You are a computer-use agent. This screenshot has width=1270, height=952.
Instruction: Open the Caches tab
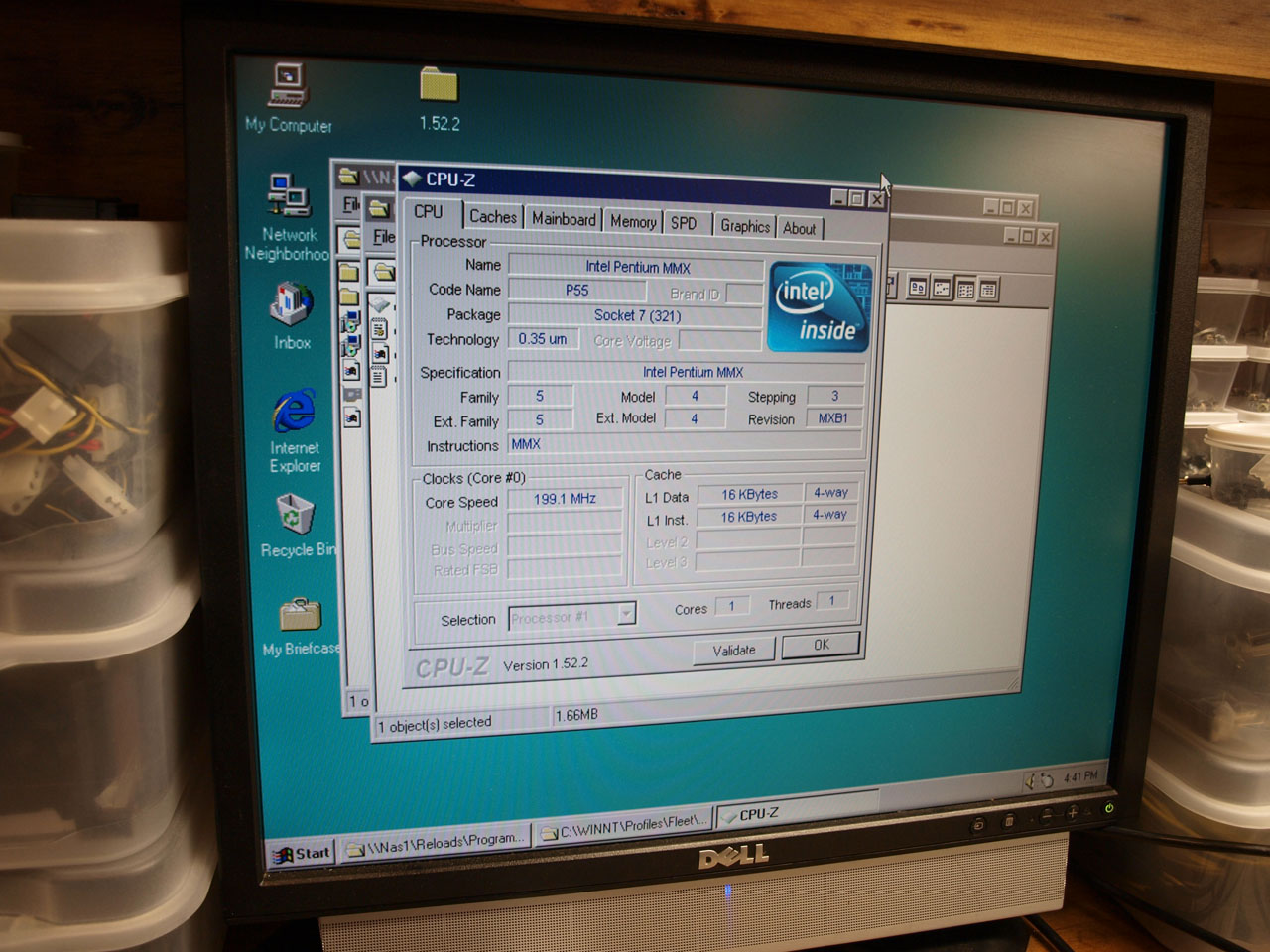[493, 216]
